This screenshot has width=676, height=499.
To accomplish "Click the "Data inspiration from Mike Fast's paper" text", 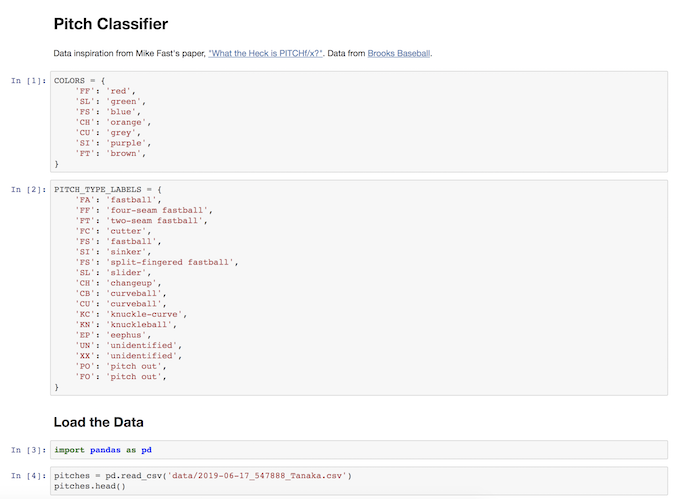I will pyautogui.click(x=130, y=53).
